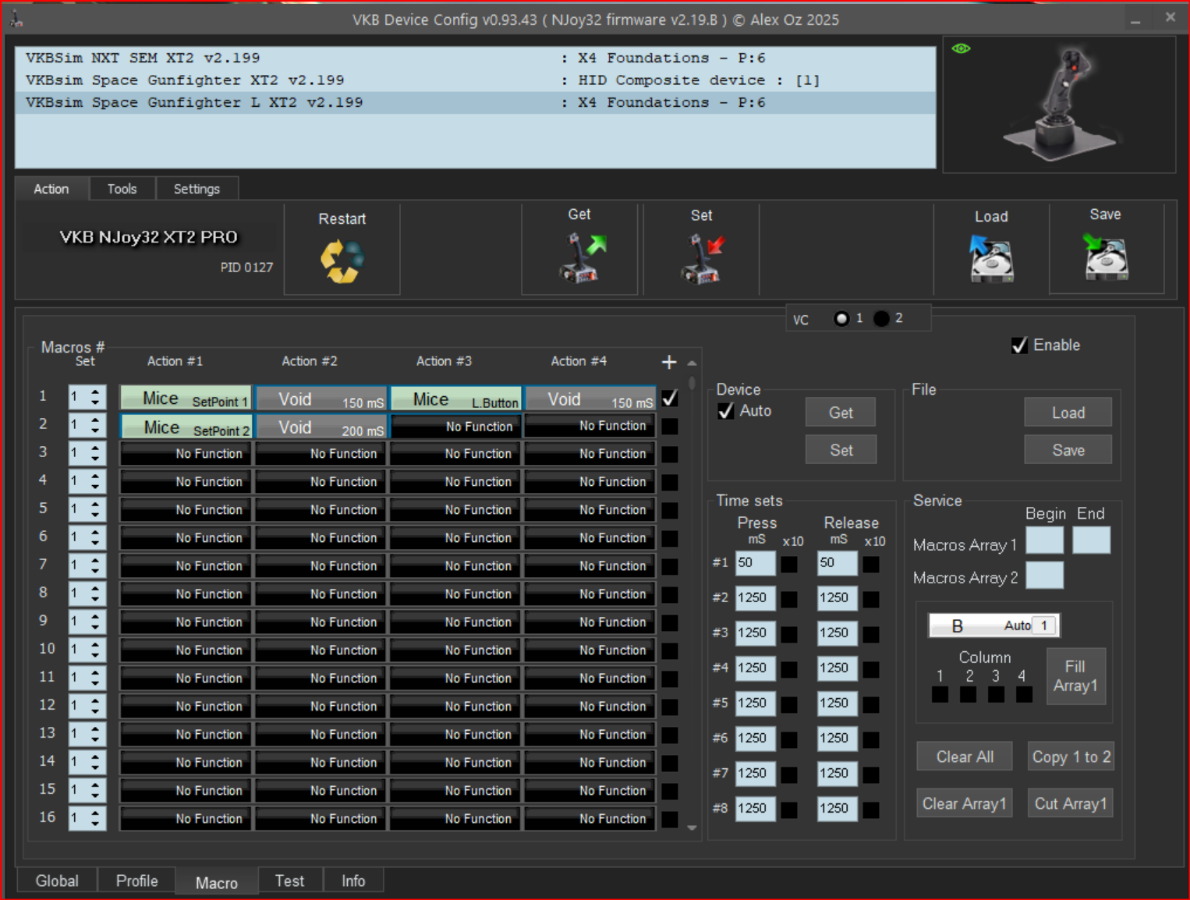Viewport: 1190px width, 900px height.
Task: Click the plus icon above macro checkboxes
Action: point(669,362)
